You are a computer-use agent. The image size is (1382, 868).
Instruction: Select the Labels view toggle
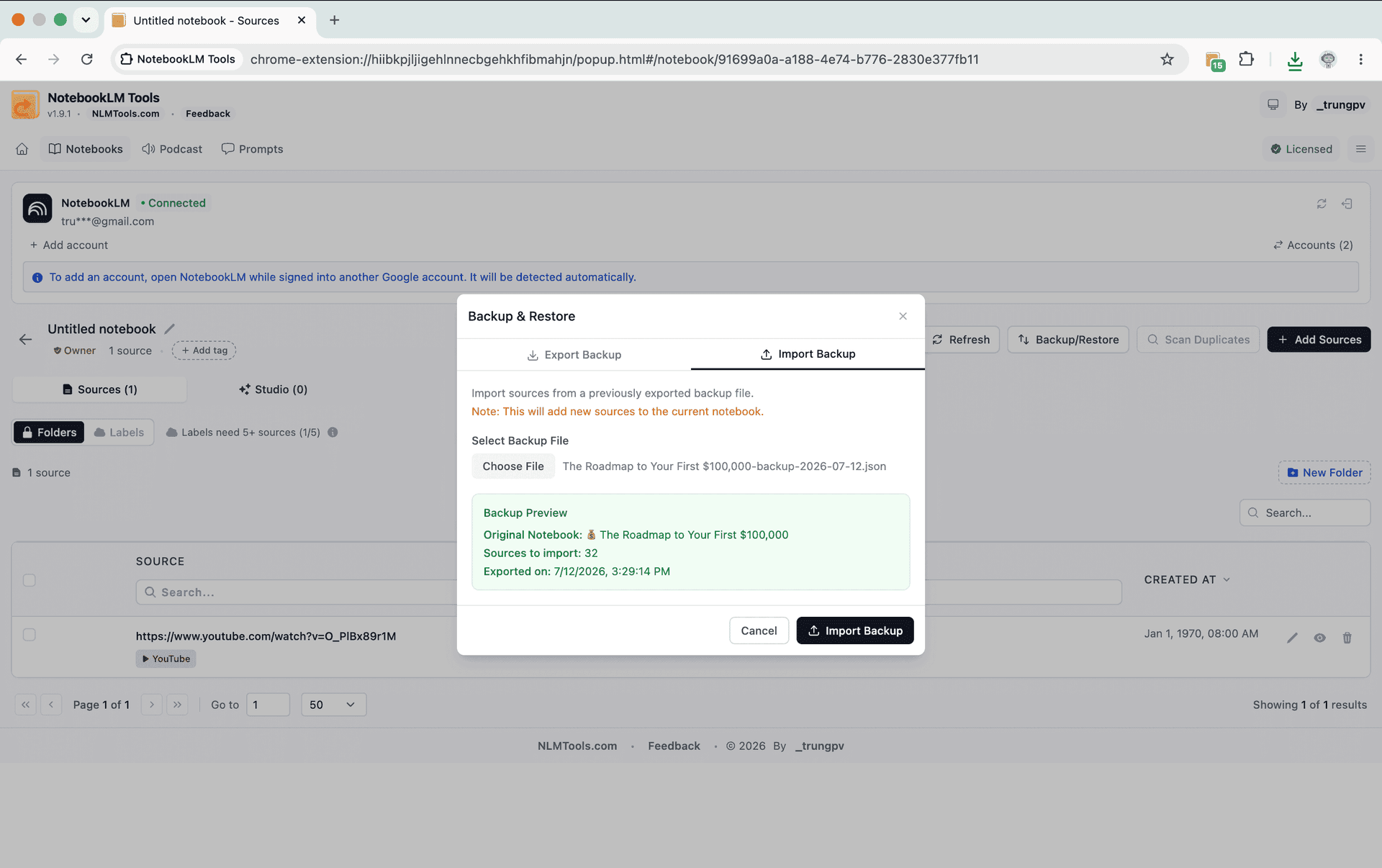[x=119, y=432]
